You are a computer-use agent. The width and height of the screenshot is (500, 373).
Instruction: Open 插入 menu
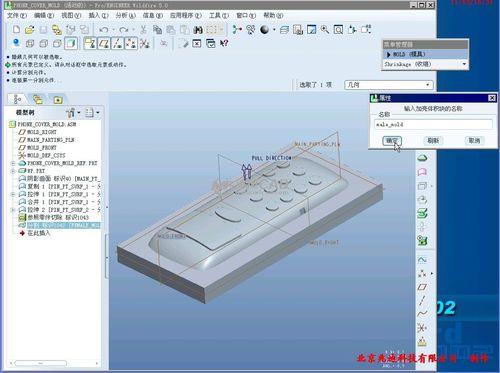coord(98,15)
